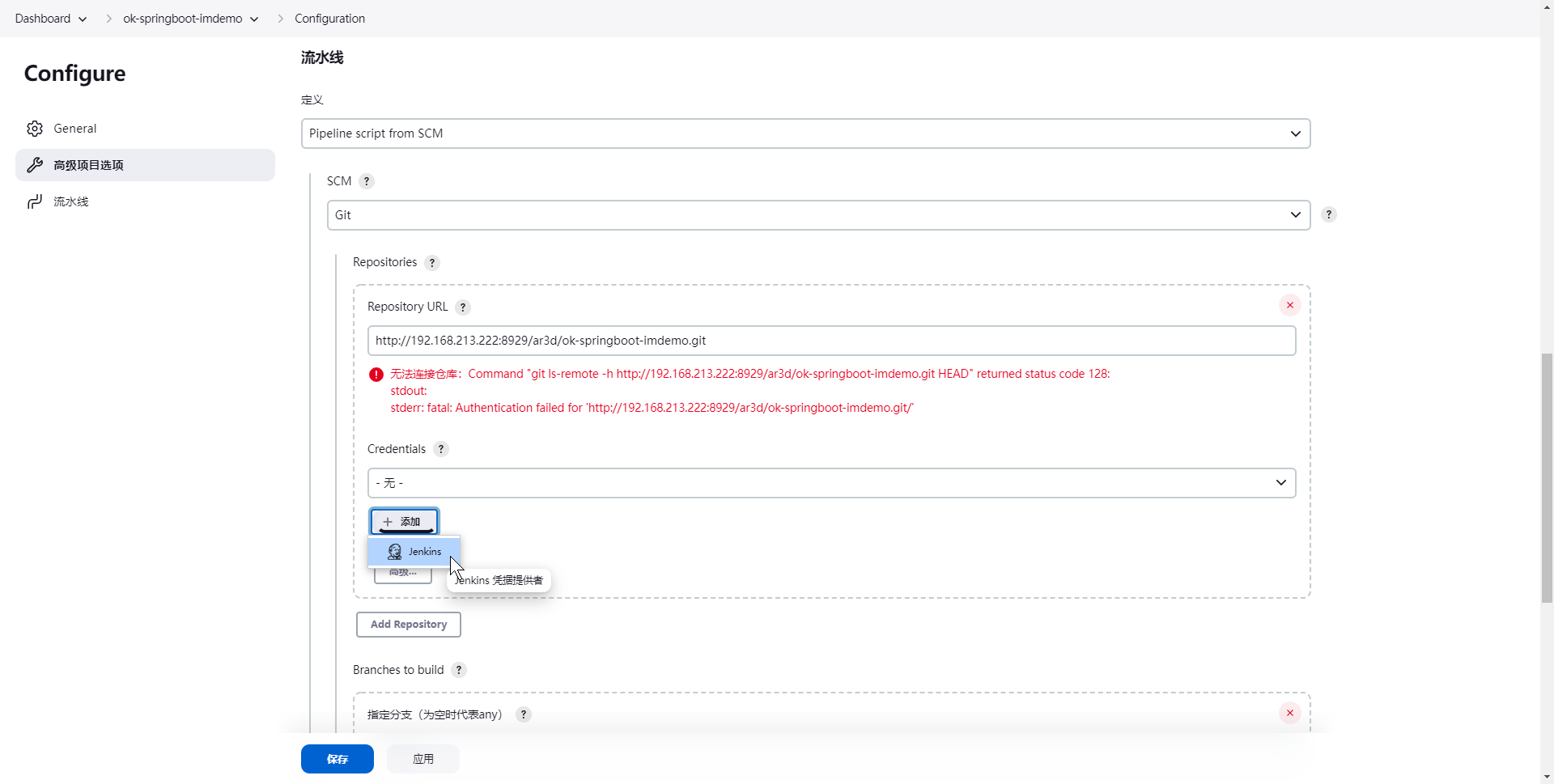Viewport: 1554px width, 784px height.
Task: Go to General section in sidebar
Action: pos(74,129)
